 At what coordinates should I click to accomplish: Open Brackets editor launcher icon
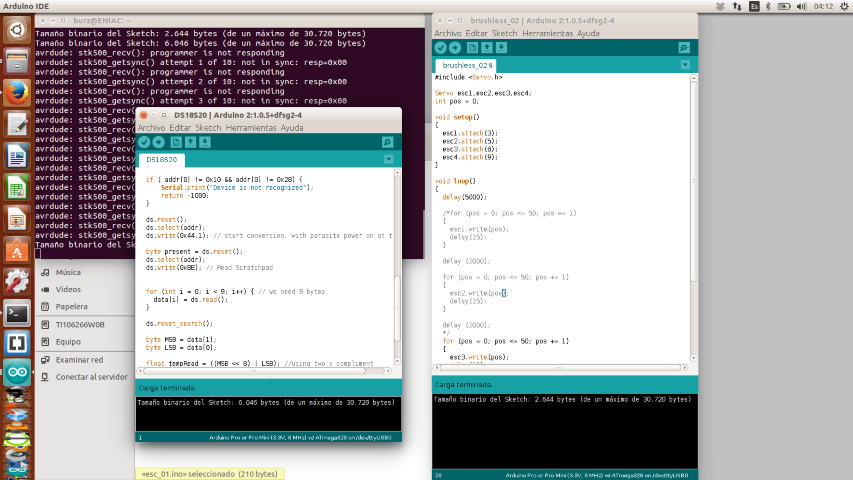(x=17, y=343)
